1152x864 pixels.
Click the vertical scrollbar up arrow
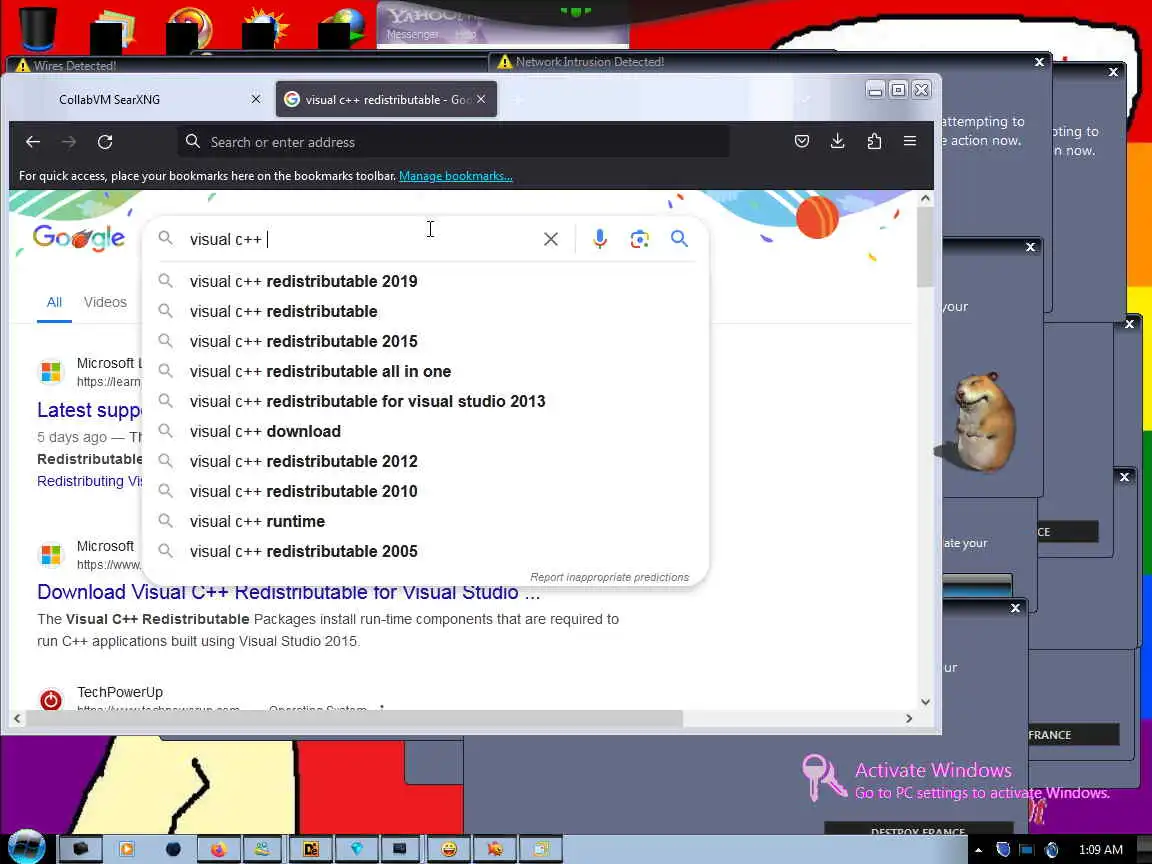925,198
